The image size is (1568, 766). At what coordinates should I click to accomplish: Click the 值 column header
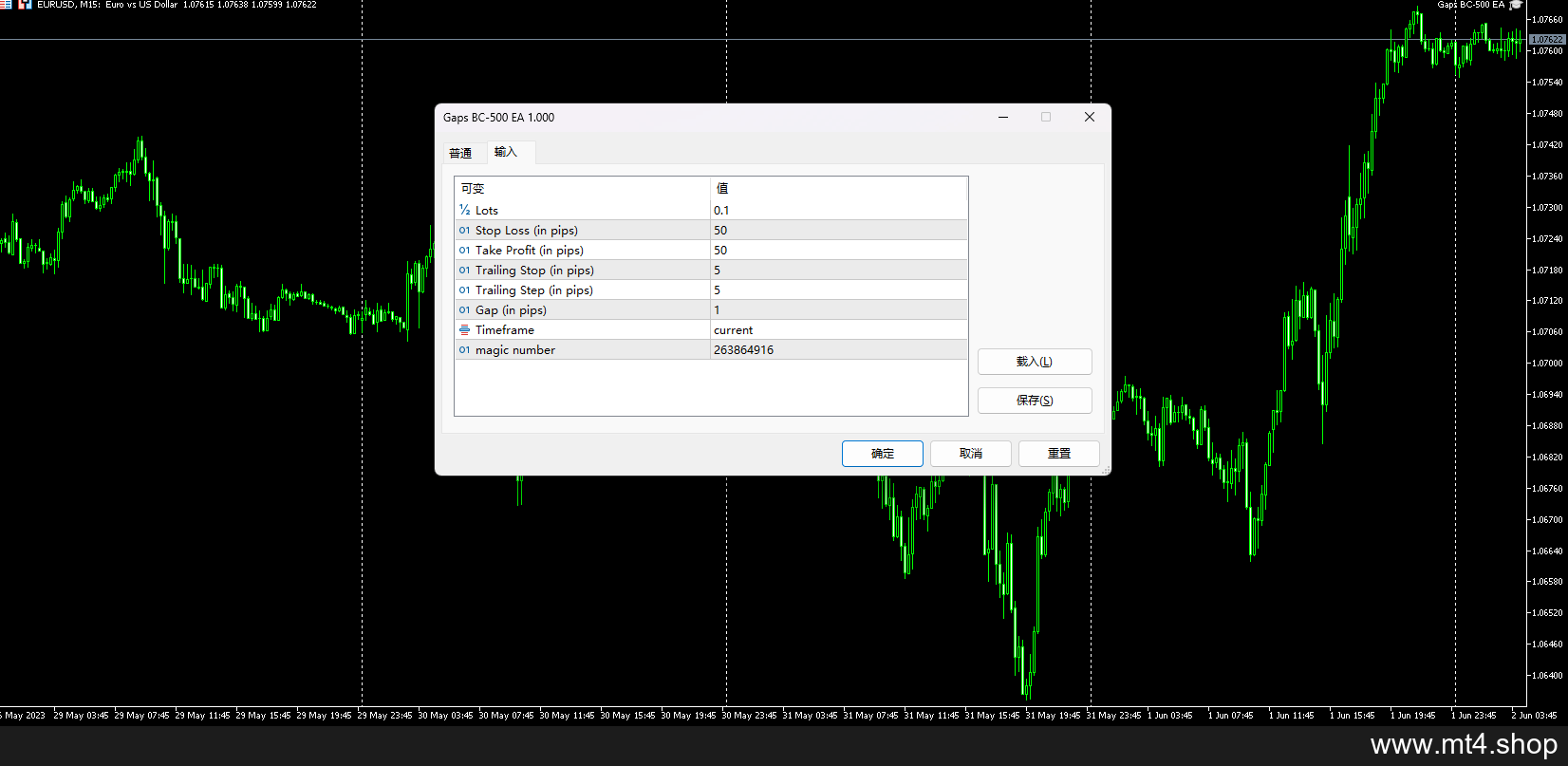click(x=839, y=188)
